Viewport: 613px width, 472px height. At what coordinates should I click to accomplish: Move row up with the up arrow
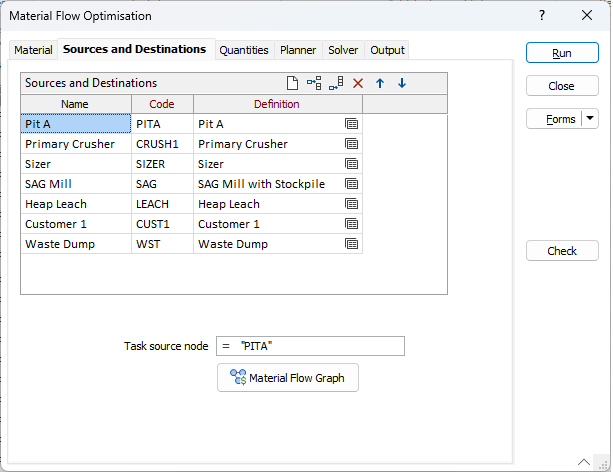coord(380,84)
